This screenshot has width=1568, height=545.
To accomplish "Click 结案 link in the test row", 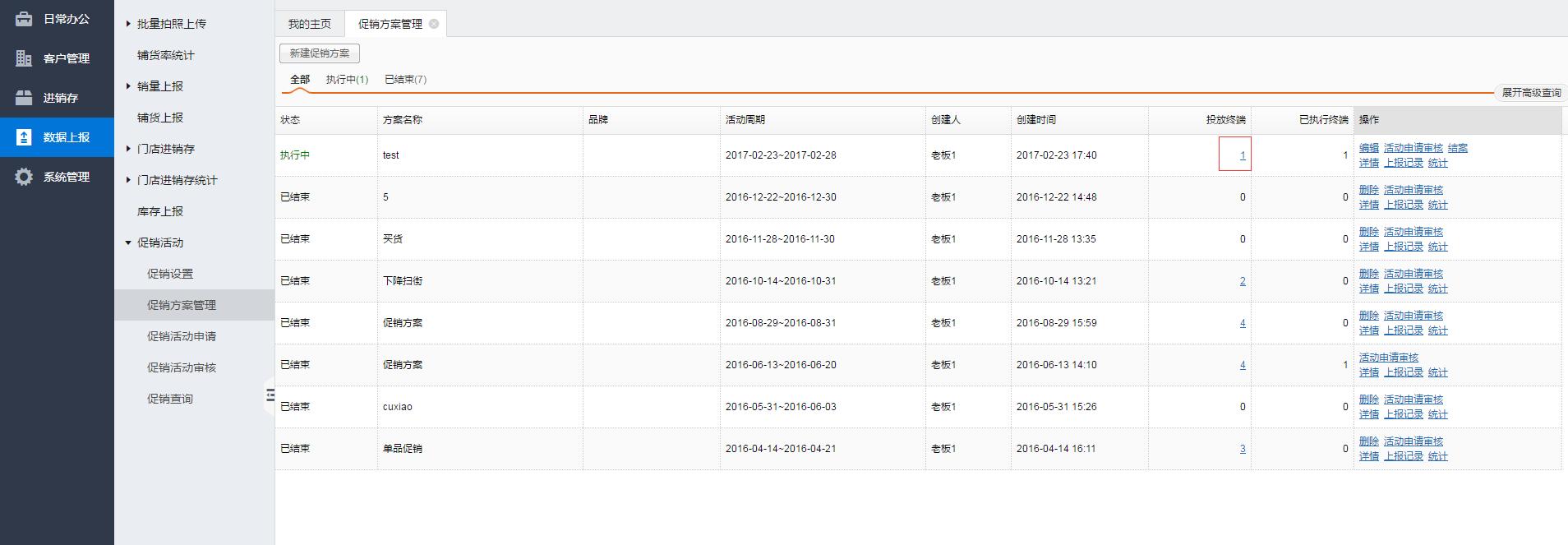I will point(1457,148).
